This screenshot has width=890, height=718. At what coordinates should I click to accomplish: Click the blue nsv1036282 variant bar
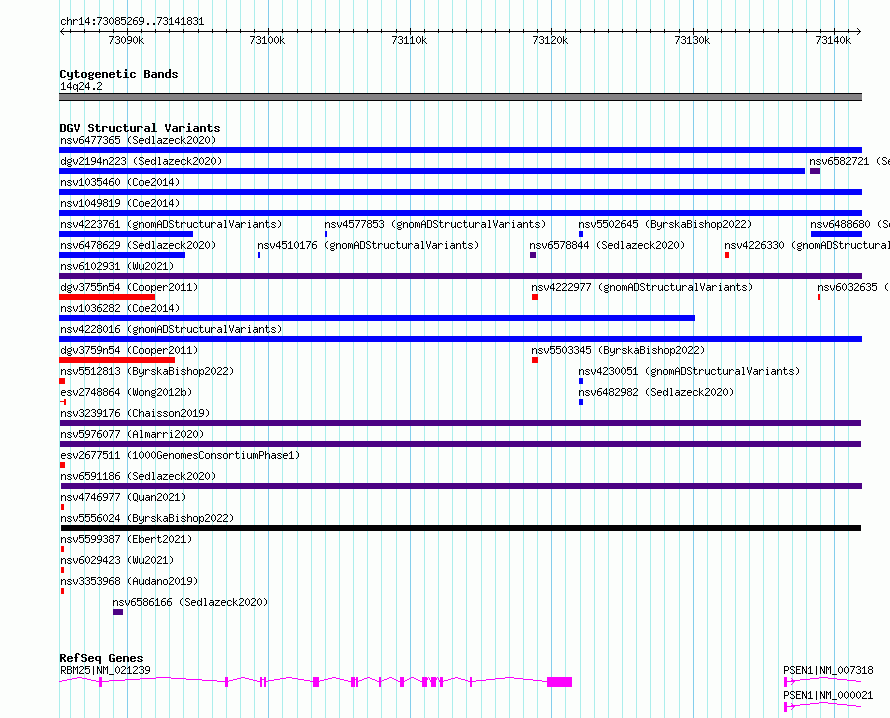pyautogui.click(x=377, y=318)
